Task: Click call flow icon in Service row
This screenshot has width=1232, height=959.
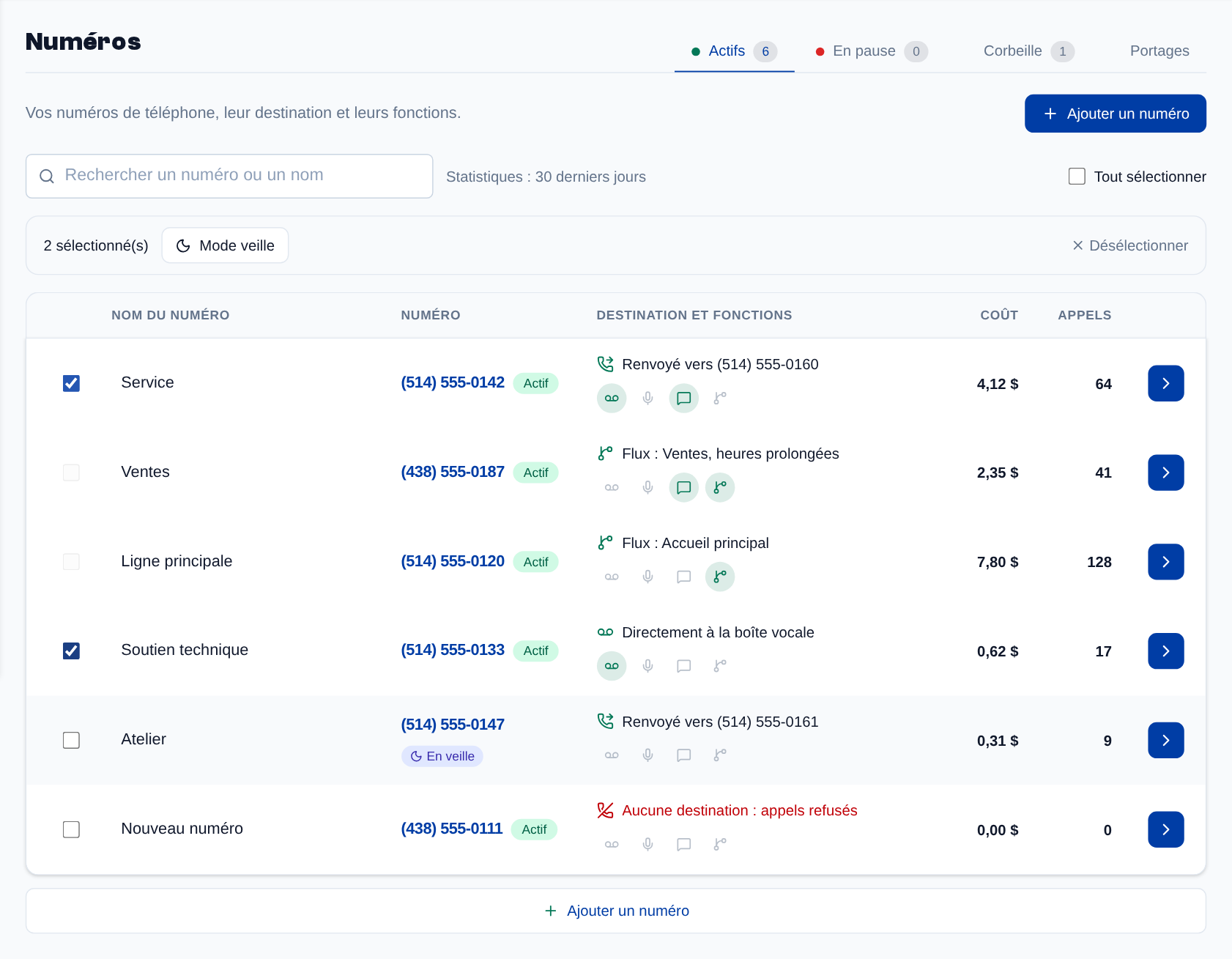Action: (x=720, y=399)
